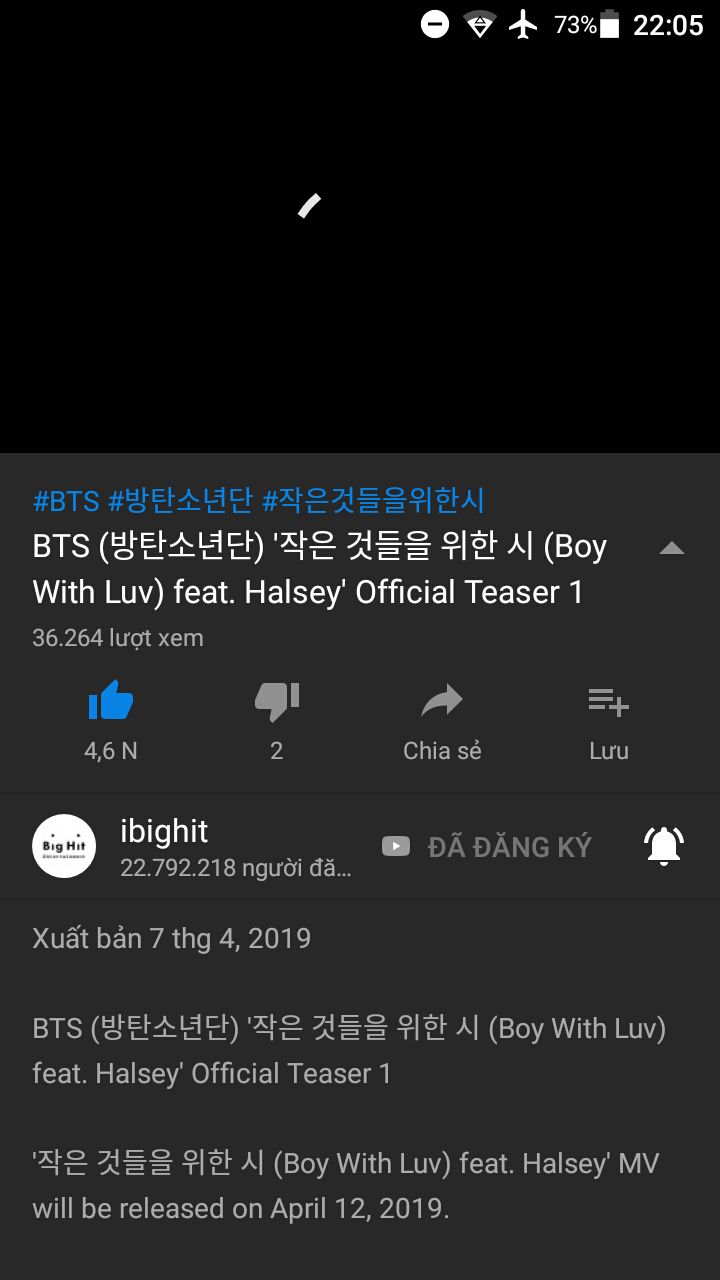Collapse description with the up arrow
Image resolution: width=720 pixels, height=1280 pixels.
(x=672, y=548)
